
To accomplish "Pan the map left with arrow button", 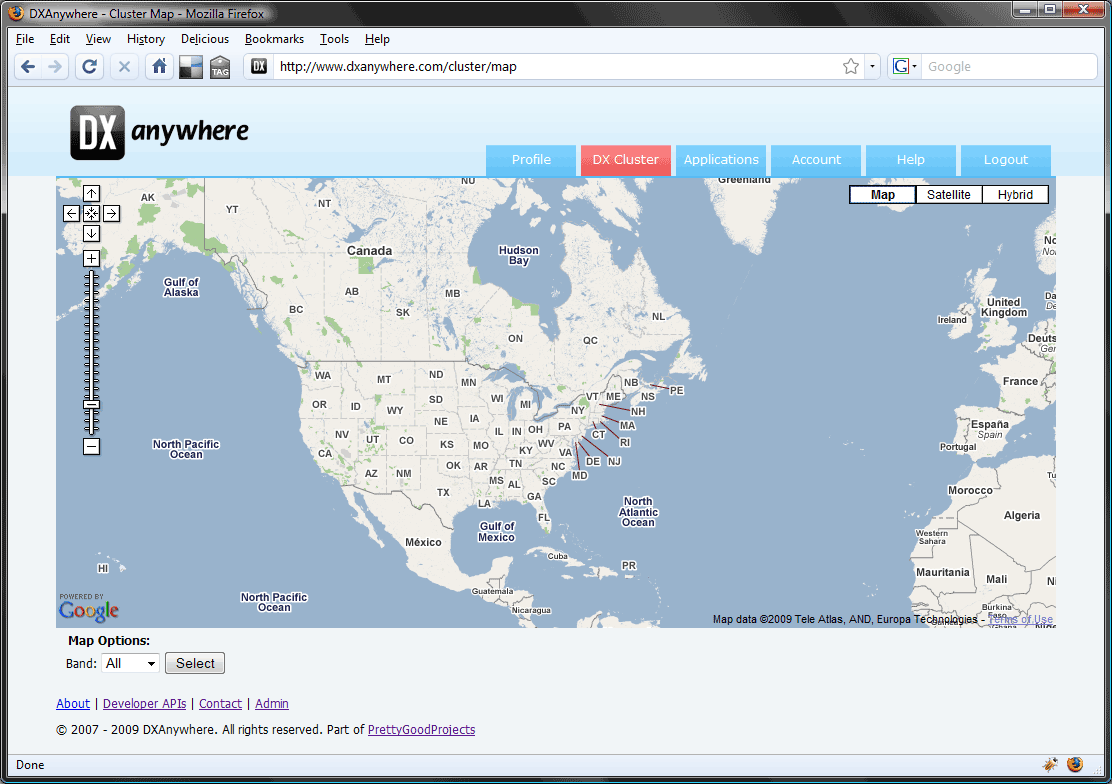I will pyautogui.click(x=72, y=213).
